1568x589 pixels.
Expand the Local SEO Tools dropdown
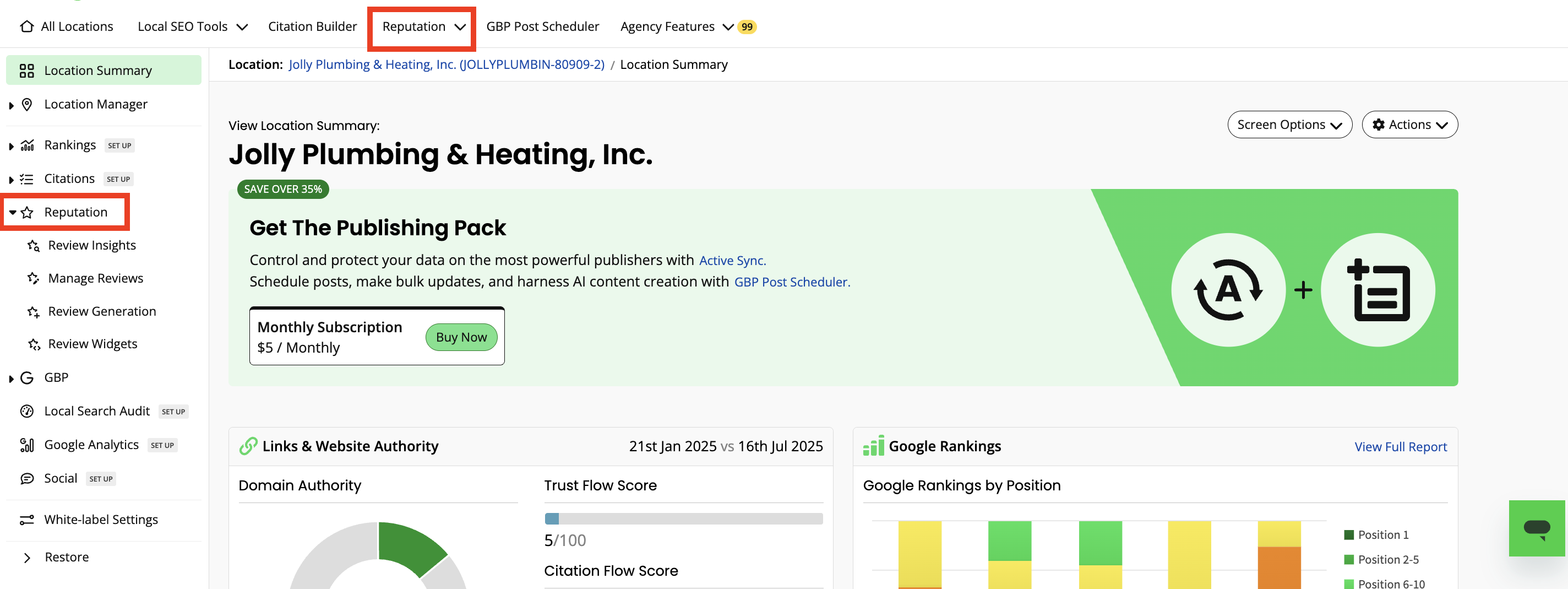(192, 26)
